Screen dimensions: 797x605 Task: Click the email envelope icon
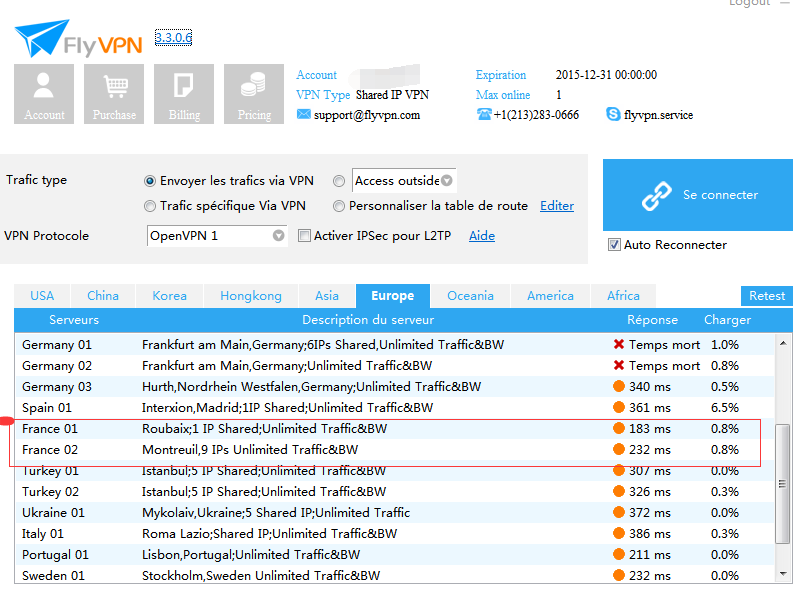303,114
